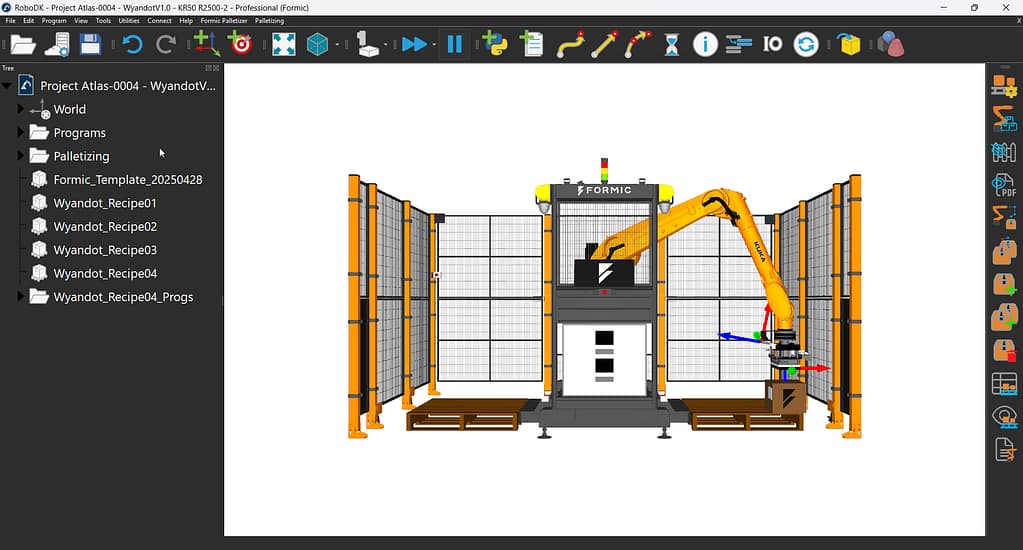The width and height of the screenshot is (1023, 550).
Task: Click the fast-forward simulation button
Action: point(413,44)
